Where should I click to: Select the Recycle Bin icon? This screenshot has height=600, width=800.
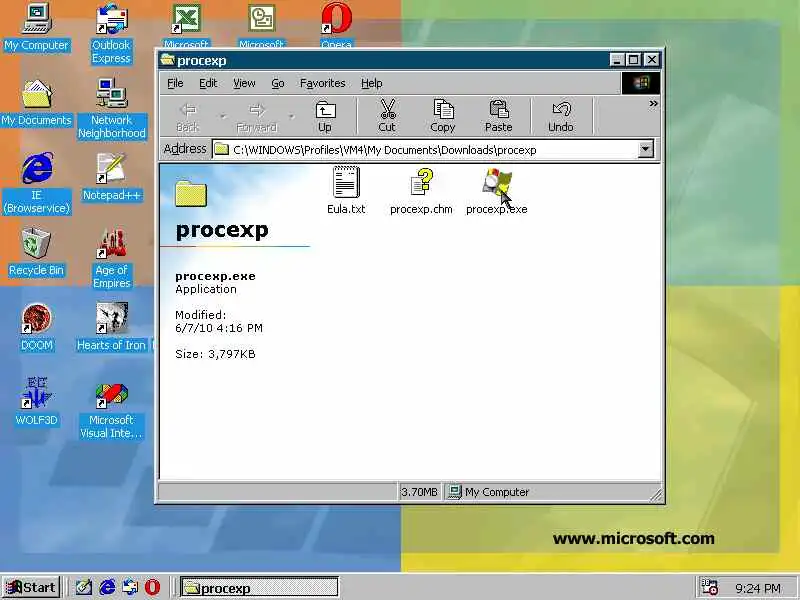[36, 252]
